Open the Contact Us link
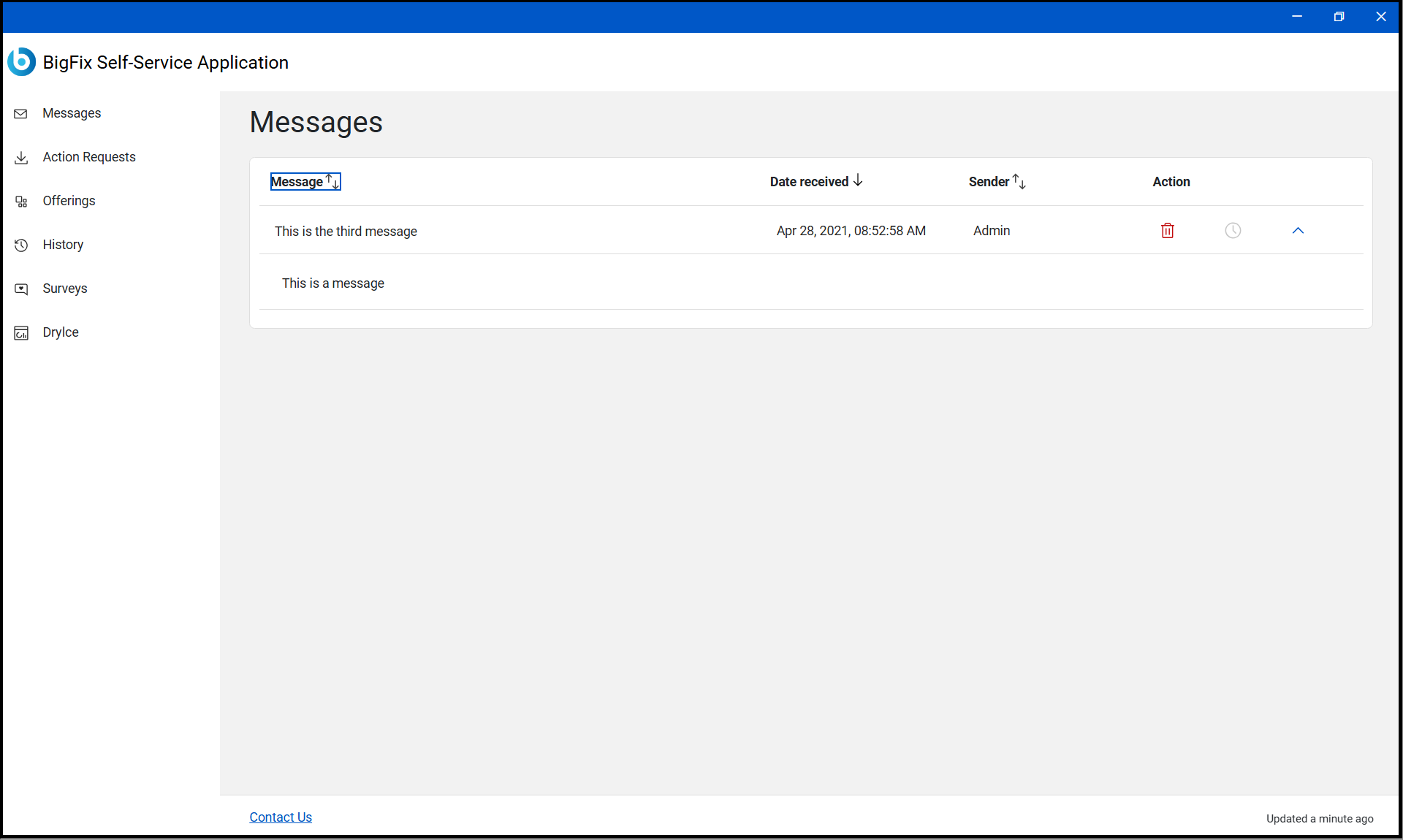This screenshot has width=1403, height=840. click(x=281, y=817)
